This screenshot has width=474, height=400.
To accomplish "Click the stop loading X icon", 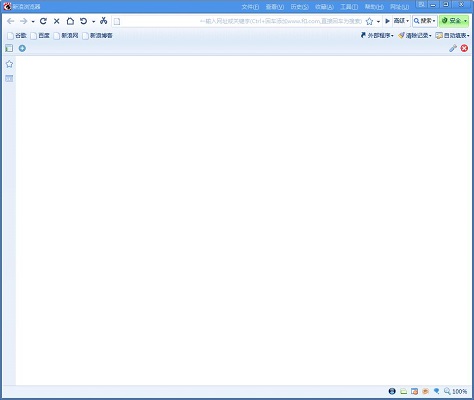I will [x=57, y=21].
